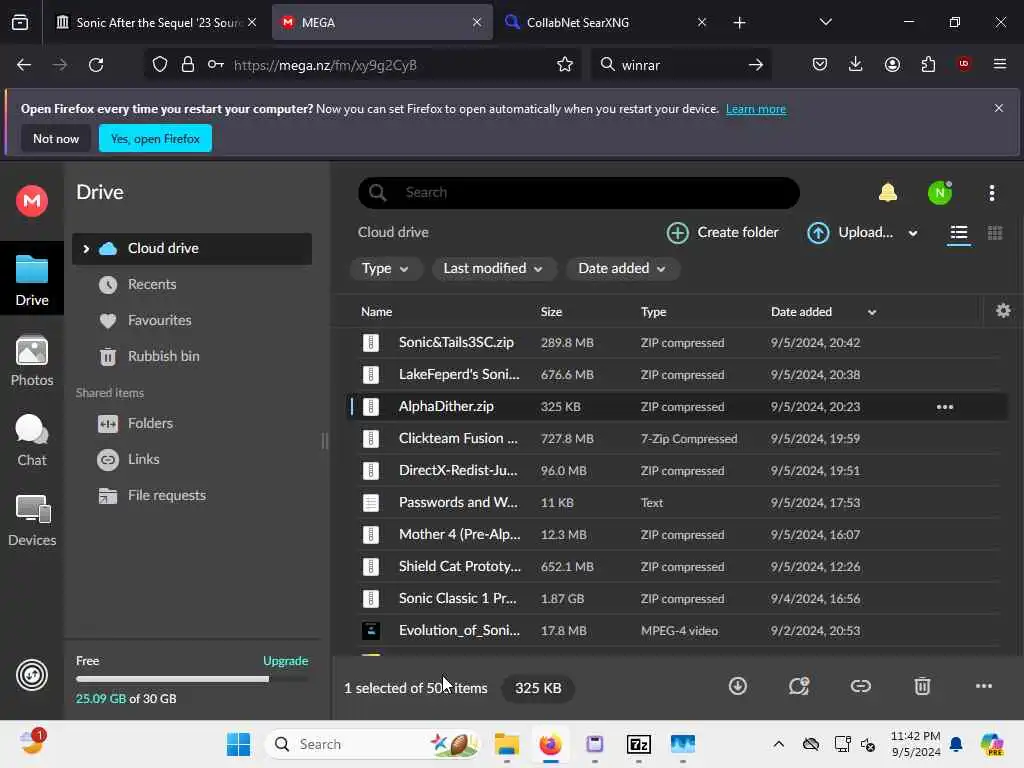Open File requests item

click(167, 496)
